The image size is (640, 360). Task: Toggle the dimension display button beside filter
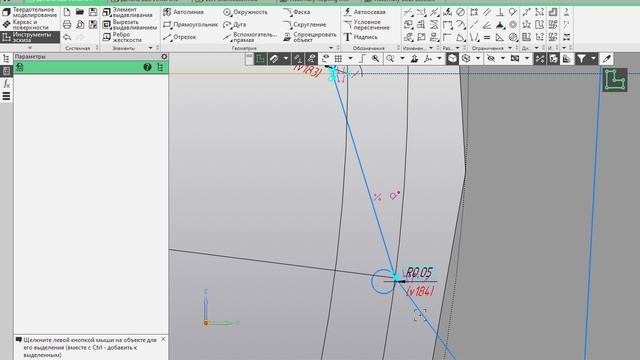pos(567,59)
